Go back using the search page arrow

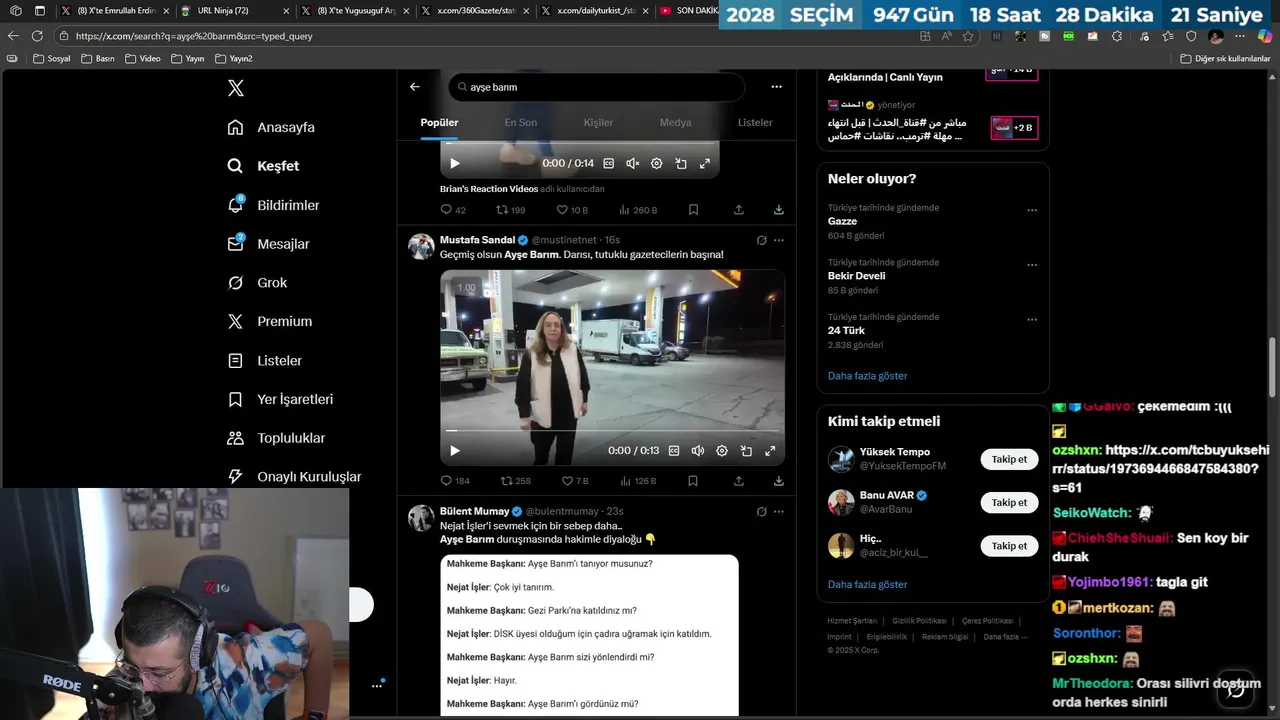coord(415,87)
